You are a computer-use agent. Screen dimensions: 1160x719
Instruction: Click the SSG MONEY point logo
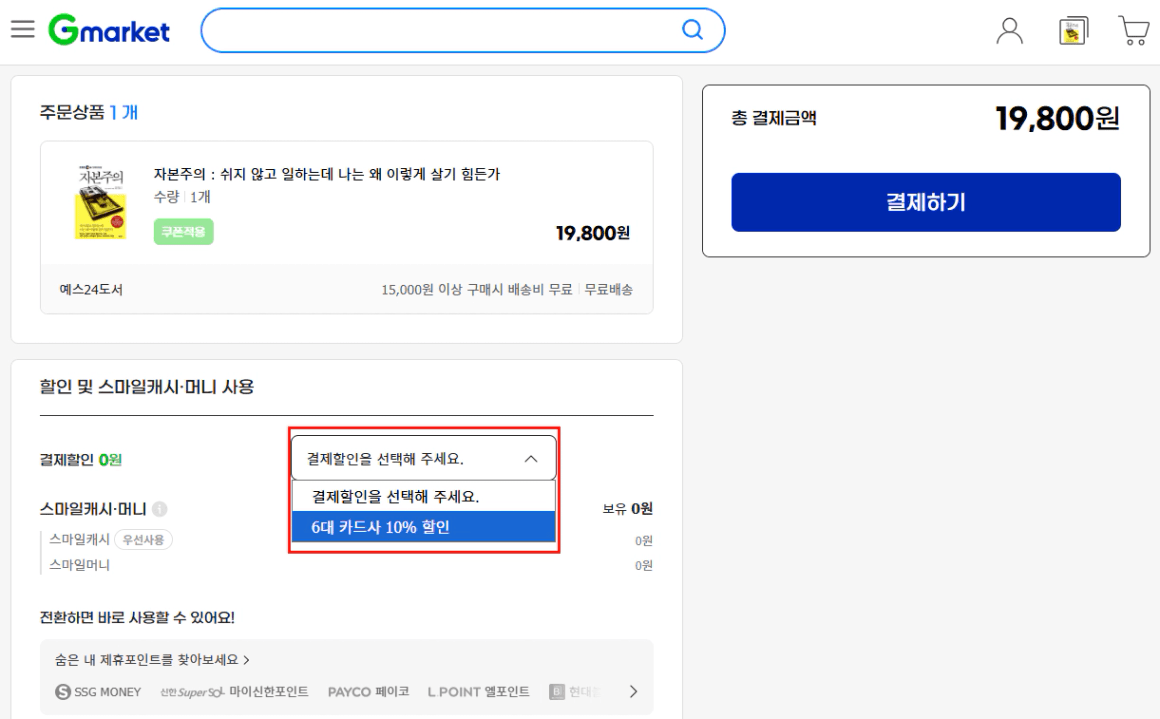(x=99, y=691)
